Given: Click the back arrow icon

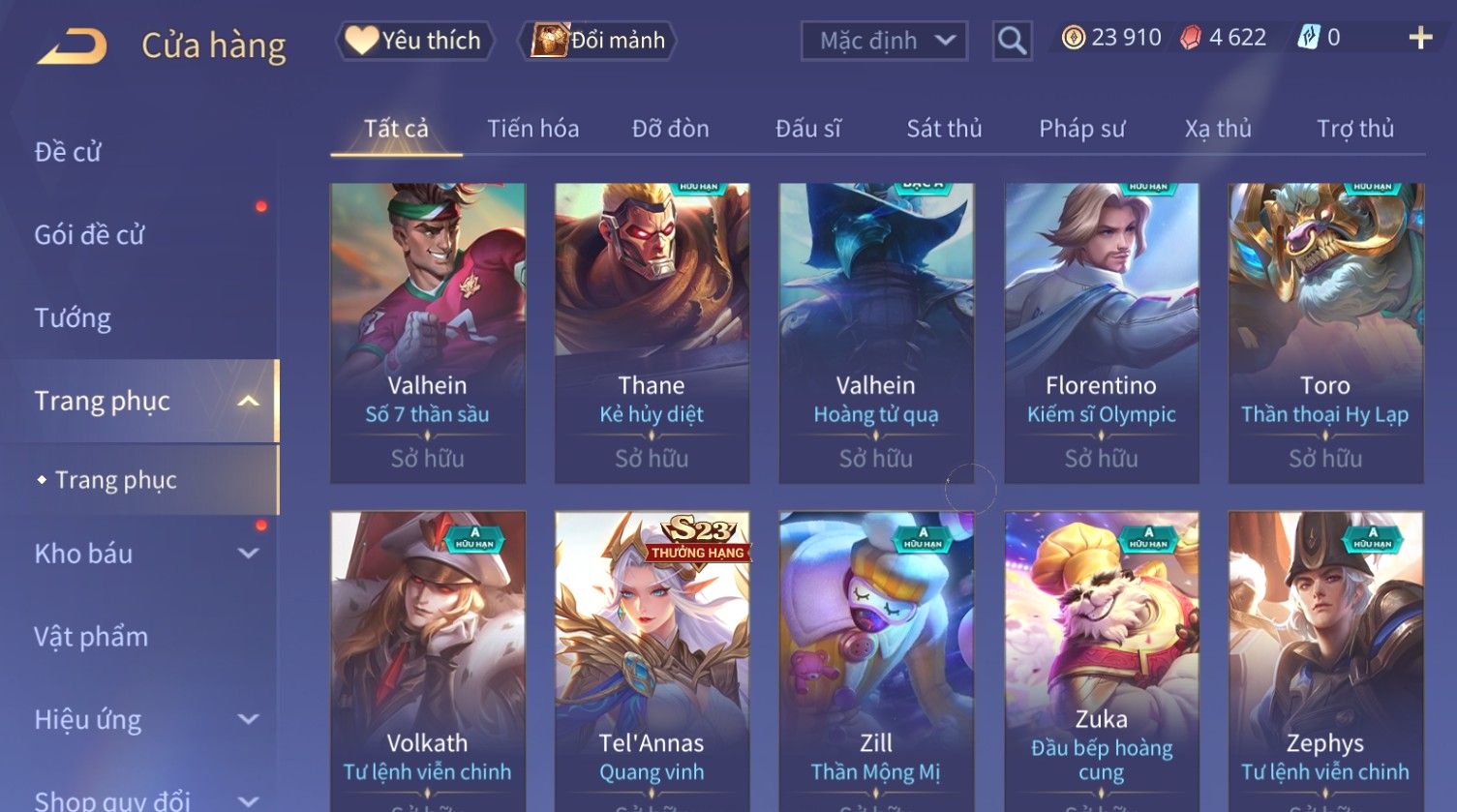Looking at the screenshot, I should [72, 45].
